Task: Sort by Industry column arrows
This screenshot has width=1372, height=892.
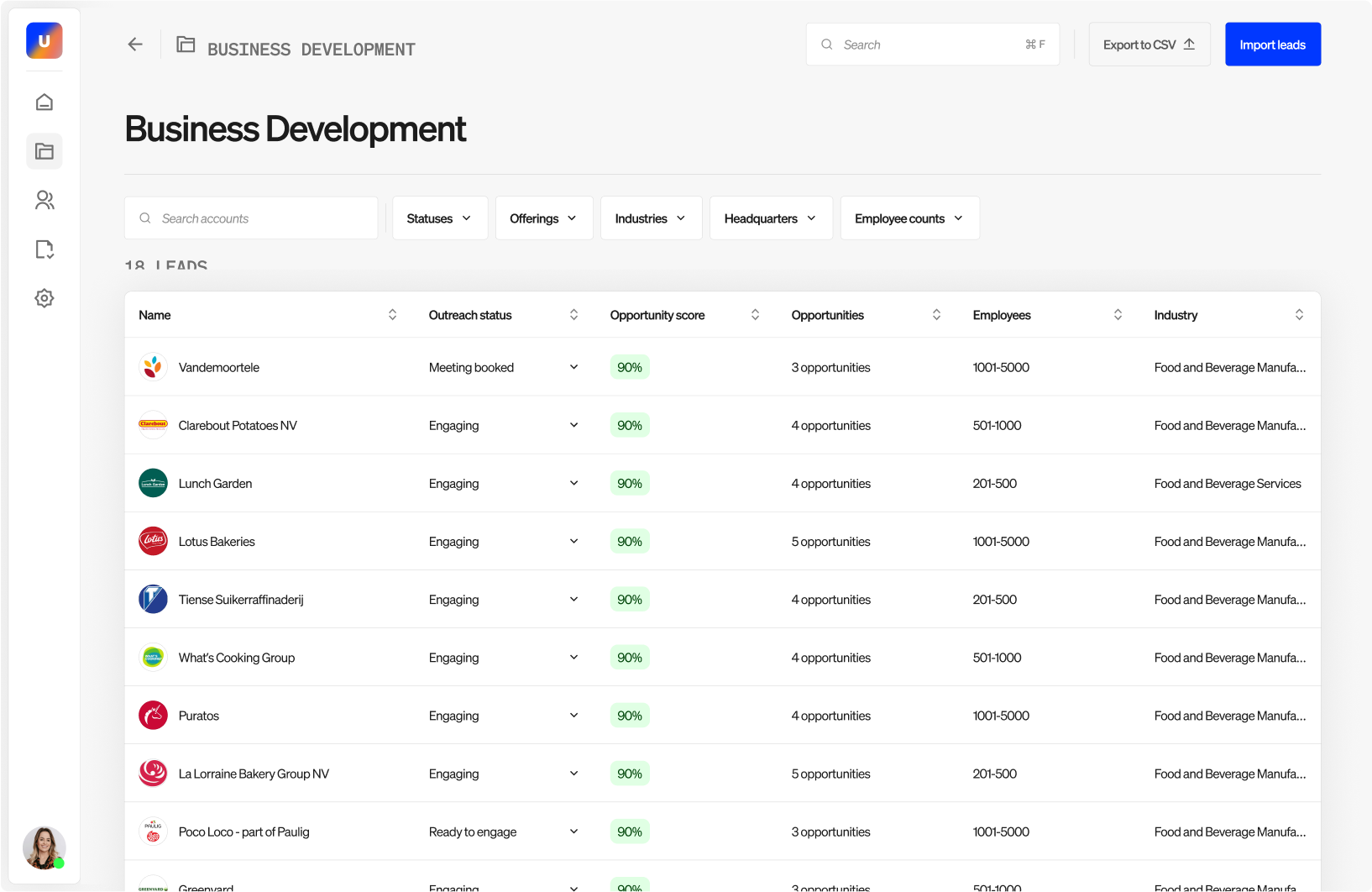Action: (1299, 315)
